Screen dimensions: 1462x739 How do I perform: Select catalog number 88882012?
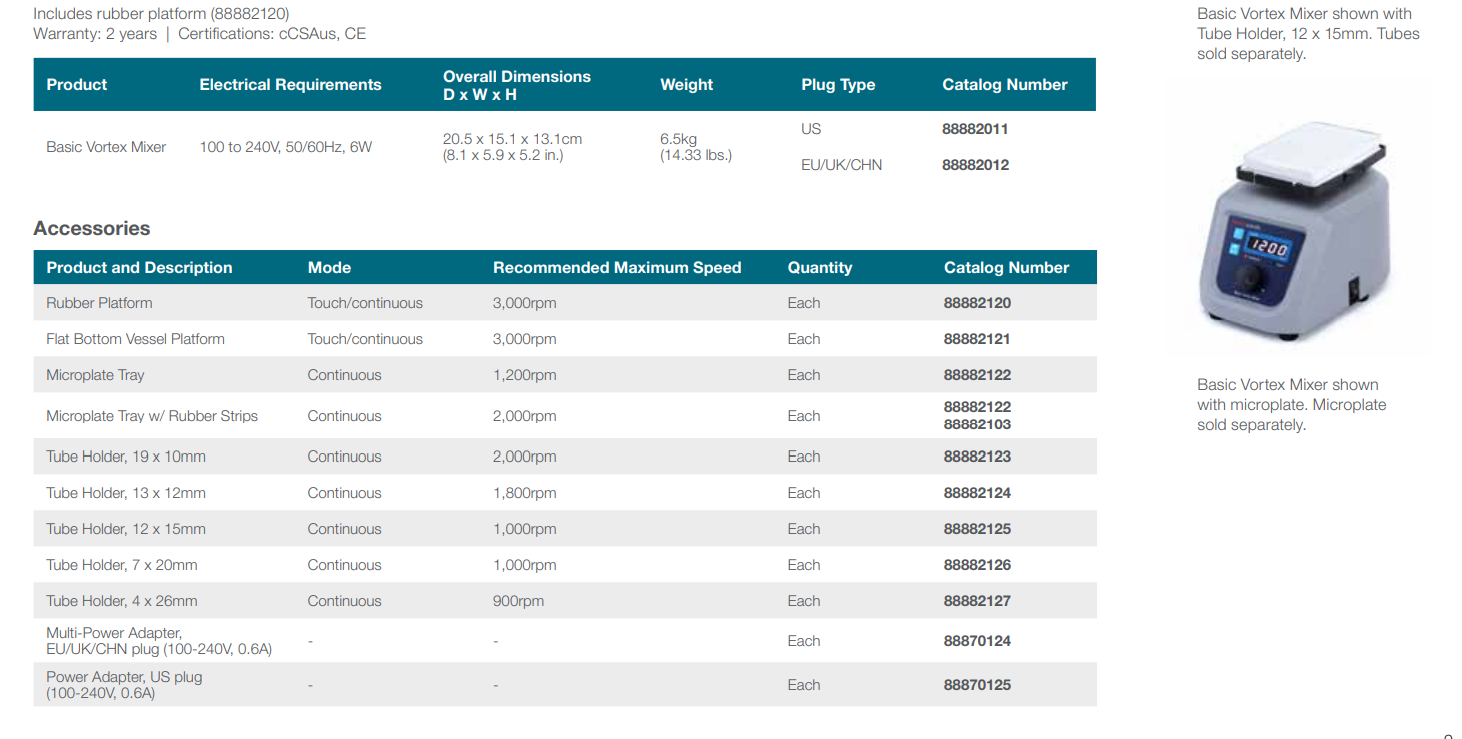[975, 165]
